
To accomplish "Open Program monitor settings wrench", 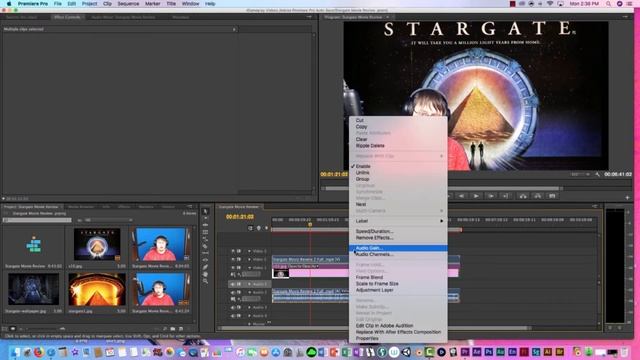I will point(598,174).
